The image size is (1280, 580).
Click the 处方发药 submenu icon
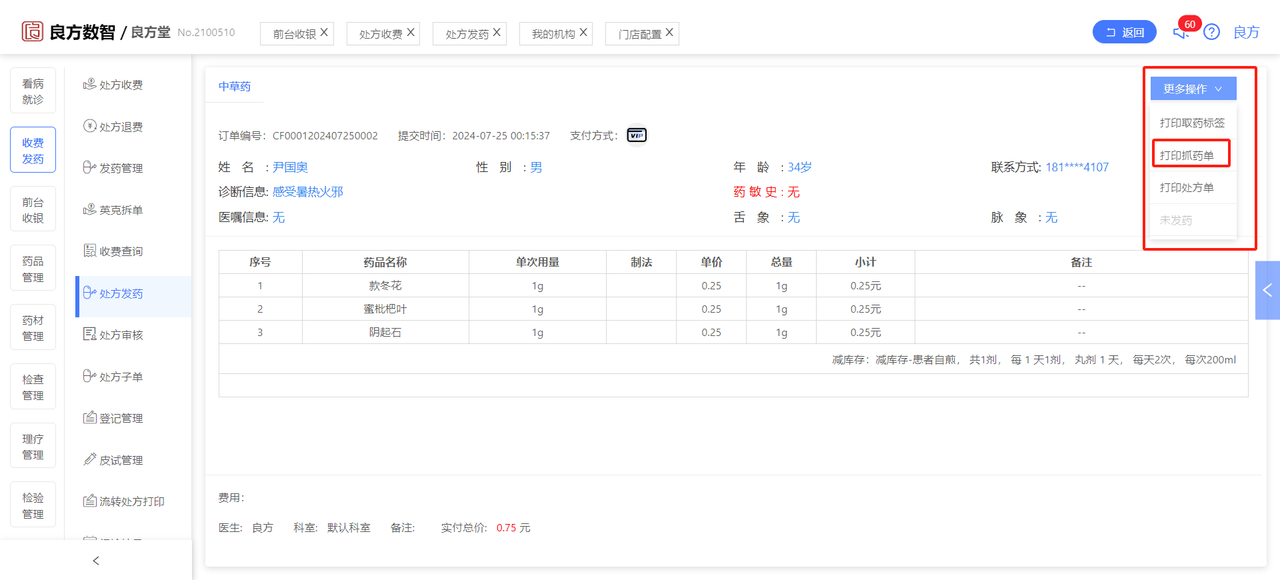(90, 293)
